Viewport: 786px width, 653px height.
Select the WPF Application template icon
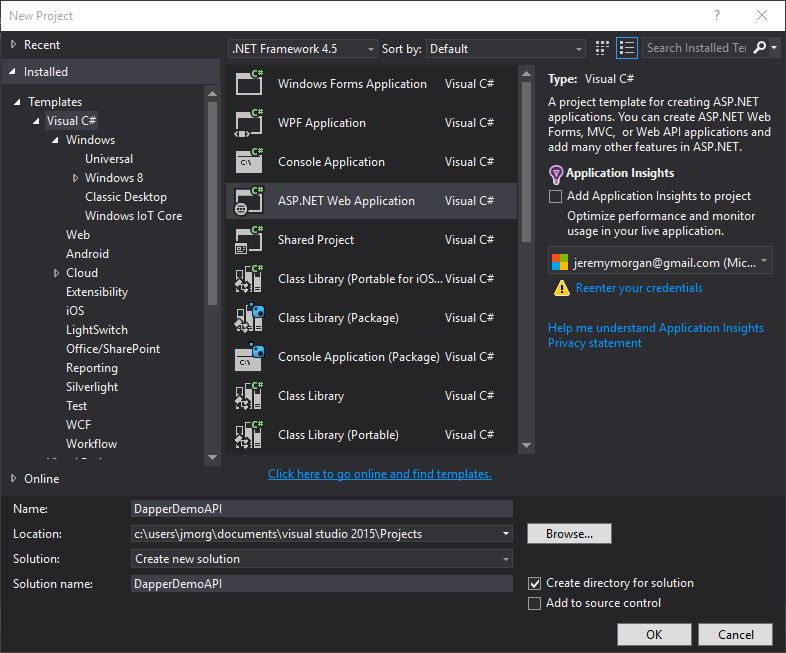249,123
